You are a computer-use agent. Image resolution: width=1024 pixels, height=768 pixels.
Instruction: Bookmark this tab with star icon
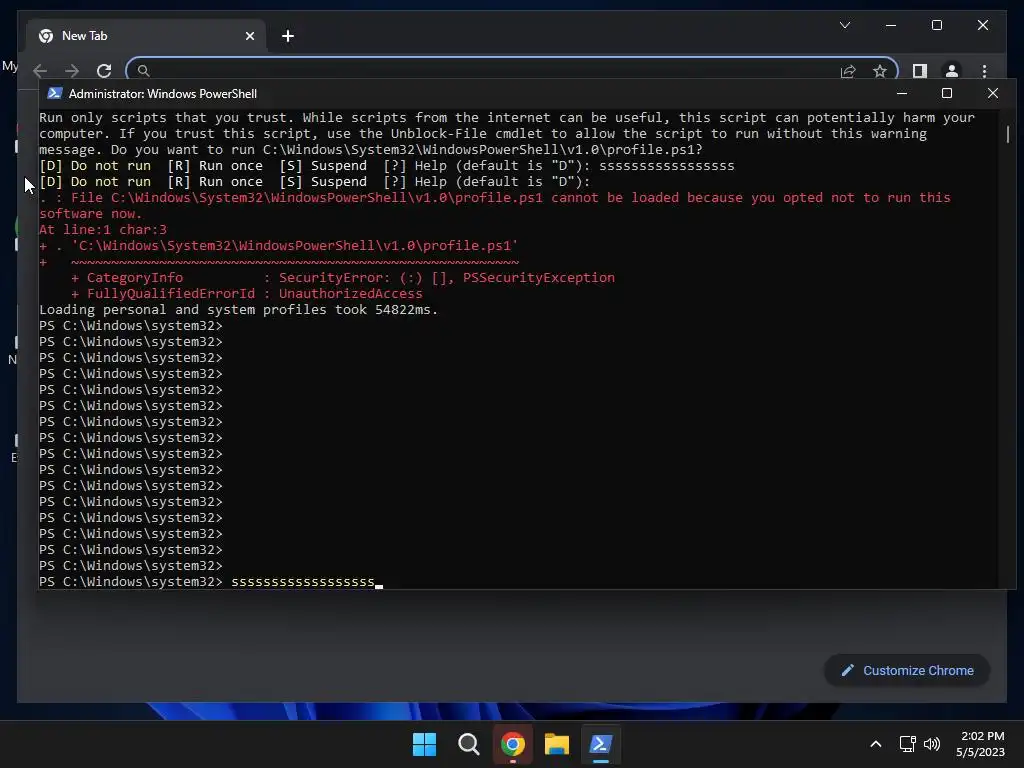[x=880, y=71]
